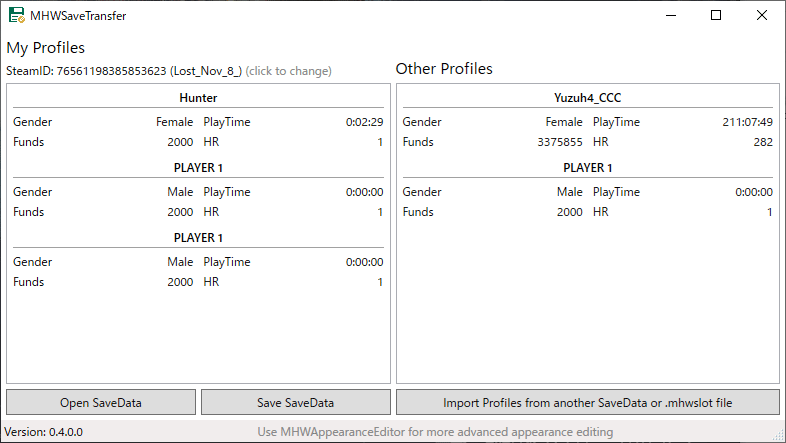Click Hunter profile Funds value 2000

pos(180,142)
